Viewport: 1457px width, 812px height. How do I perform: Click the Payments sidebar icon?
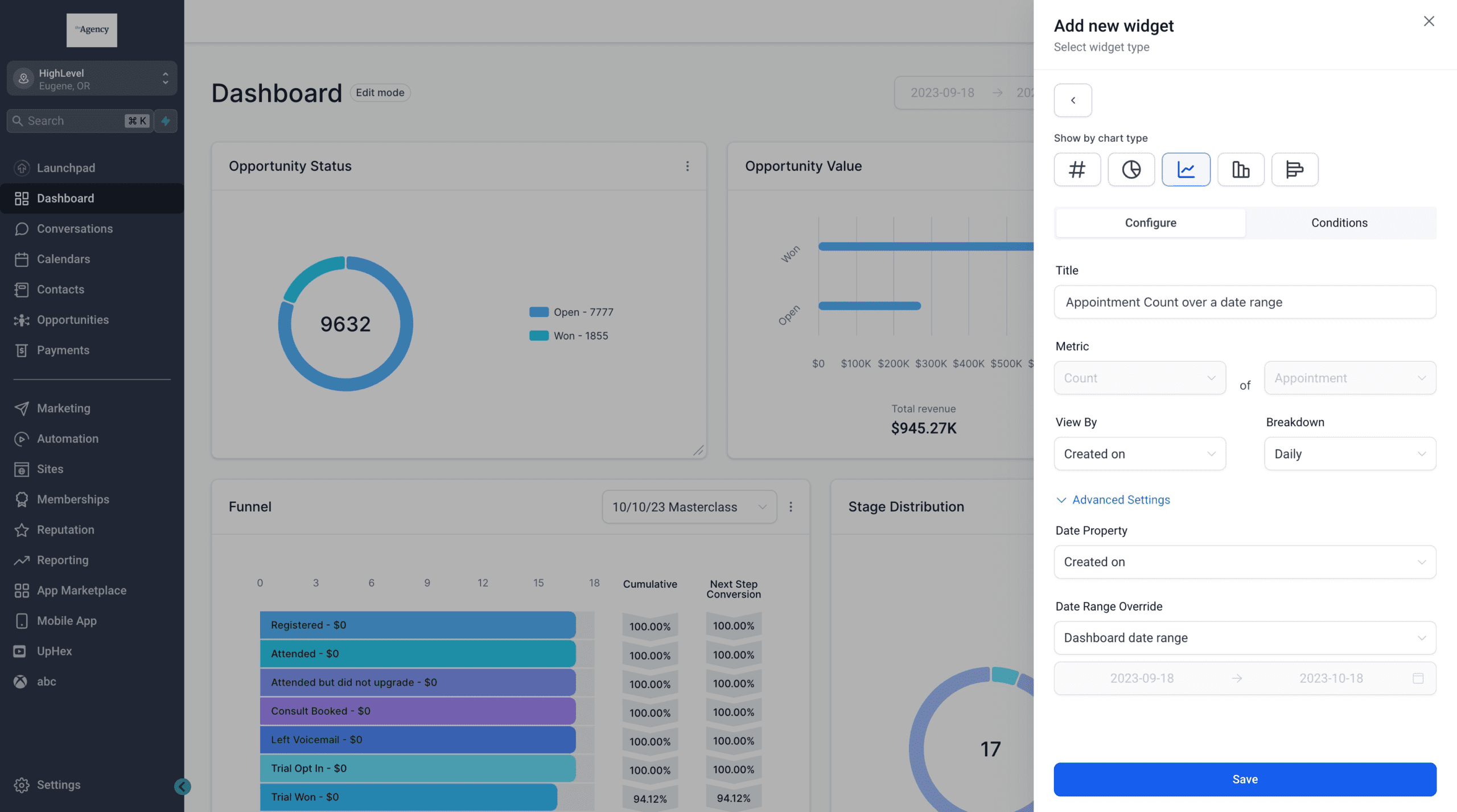click(x=22, y=351)
